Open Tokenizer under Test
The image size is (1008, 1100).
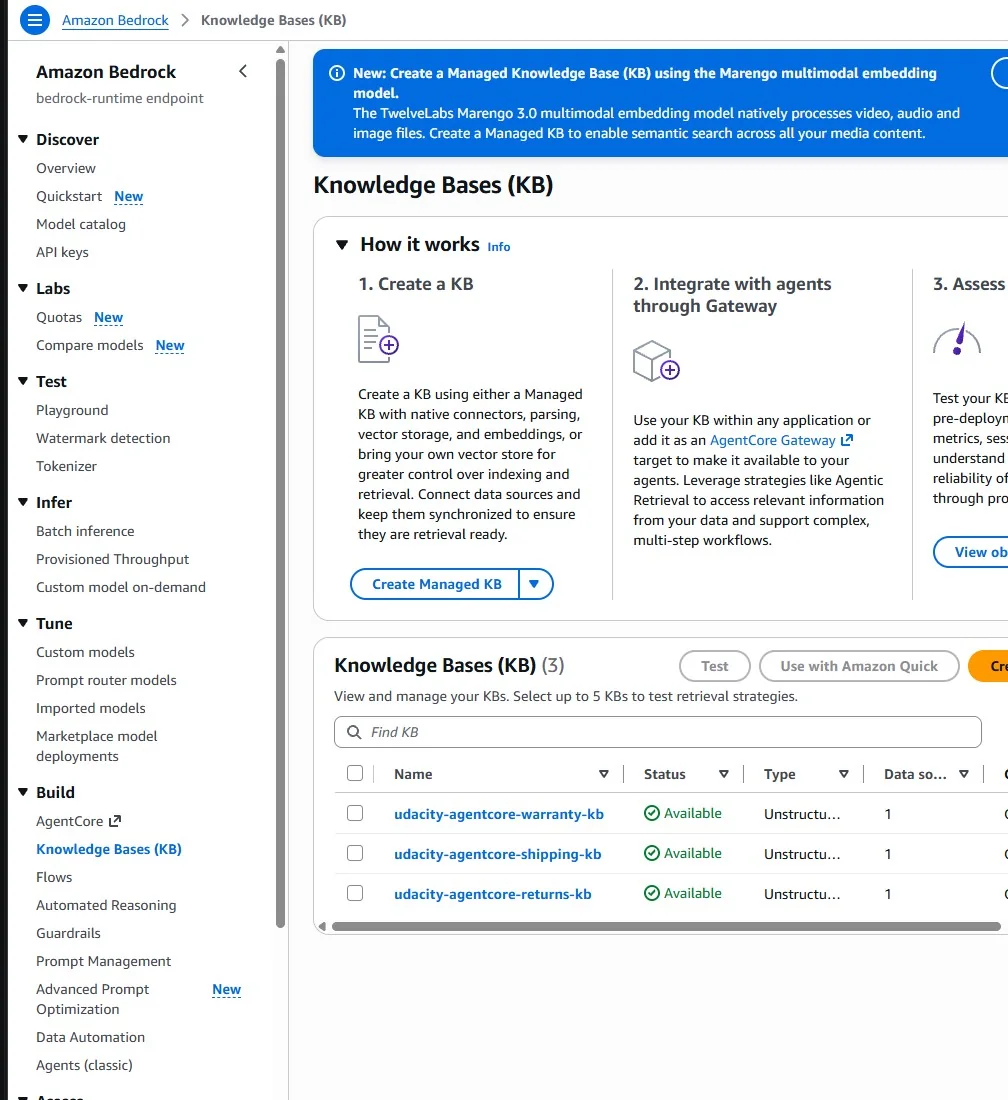coord(66,467)
